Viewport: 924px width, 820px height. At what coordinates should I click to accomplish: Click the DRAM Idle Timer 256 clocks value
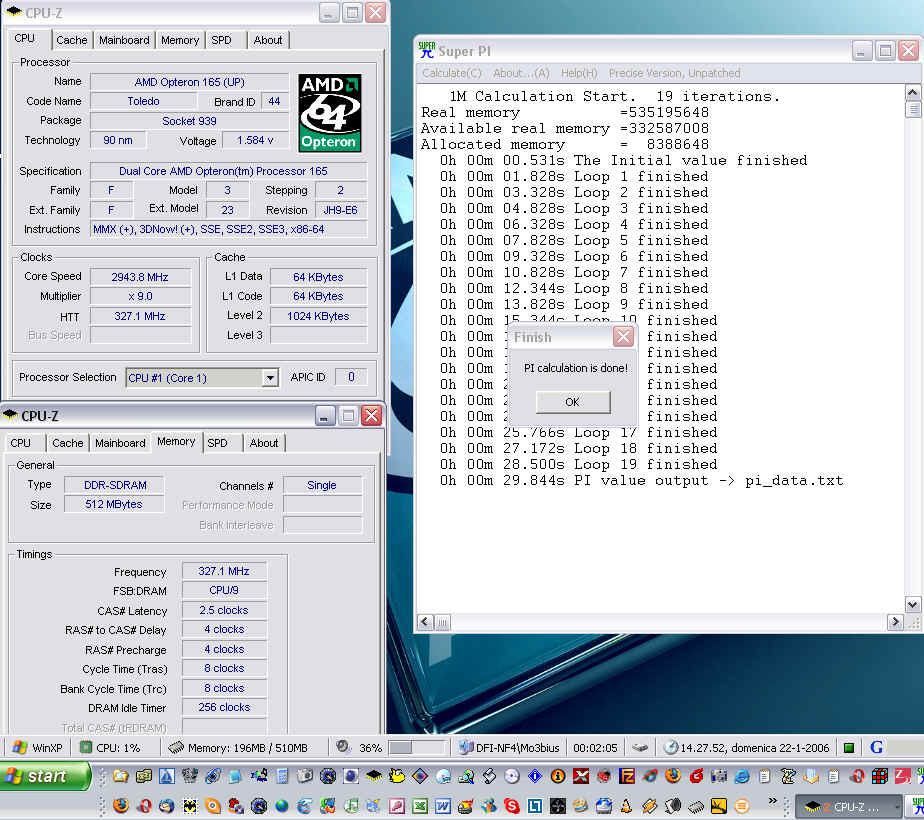(x=224, y=707)
